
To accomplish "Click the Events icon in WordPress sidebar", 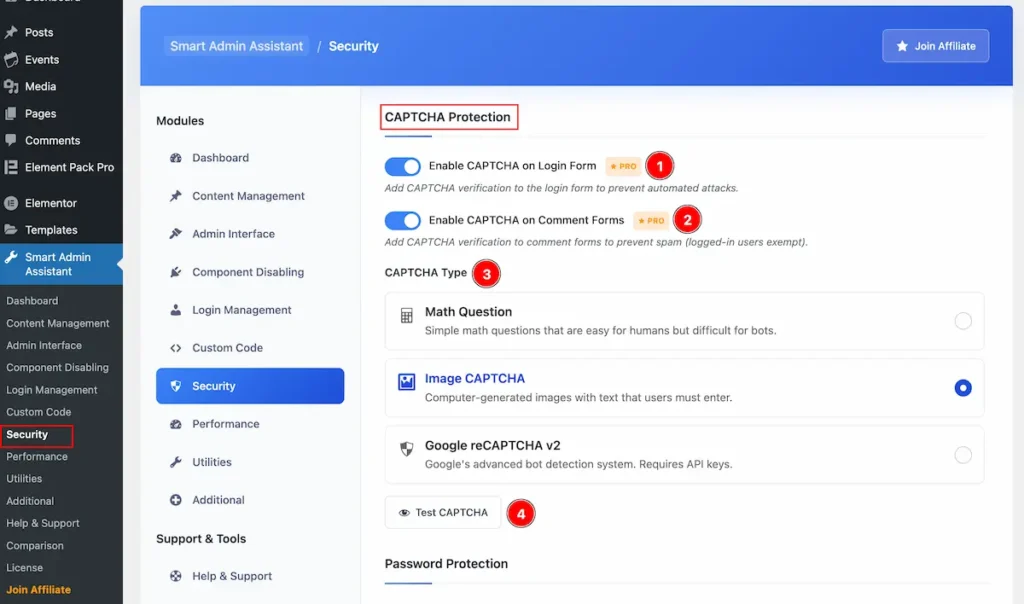I will pos(11,59).
